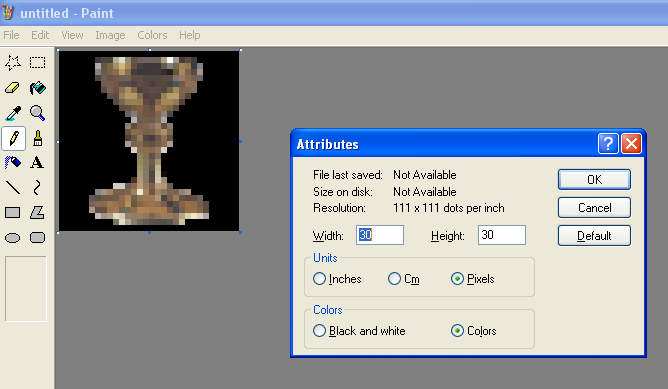Select the Free-Form Select tool

[13, 63]
